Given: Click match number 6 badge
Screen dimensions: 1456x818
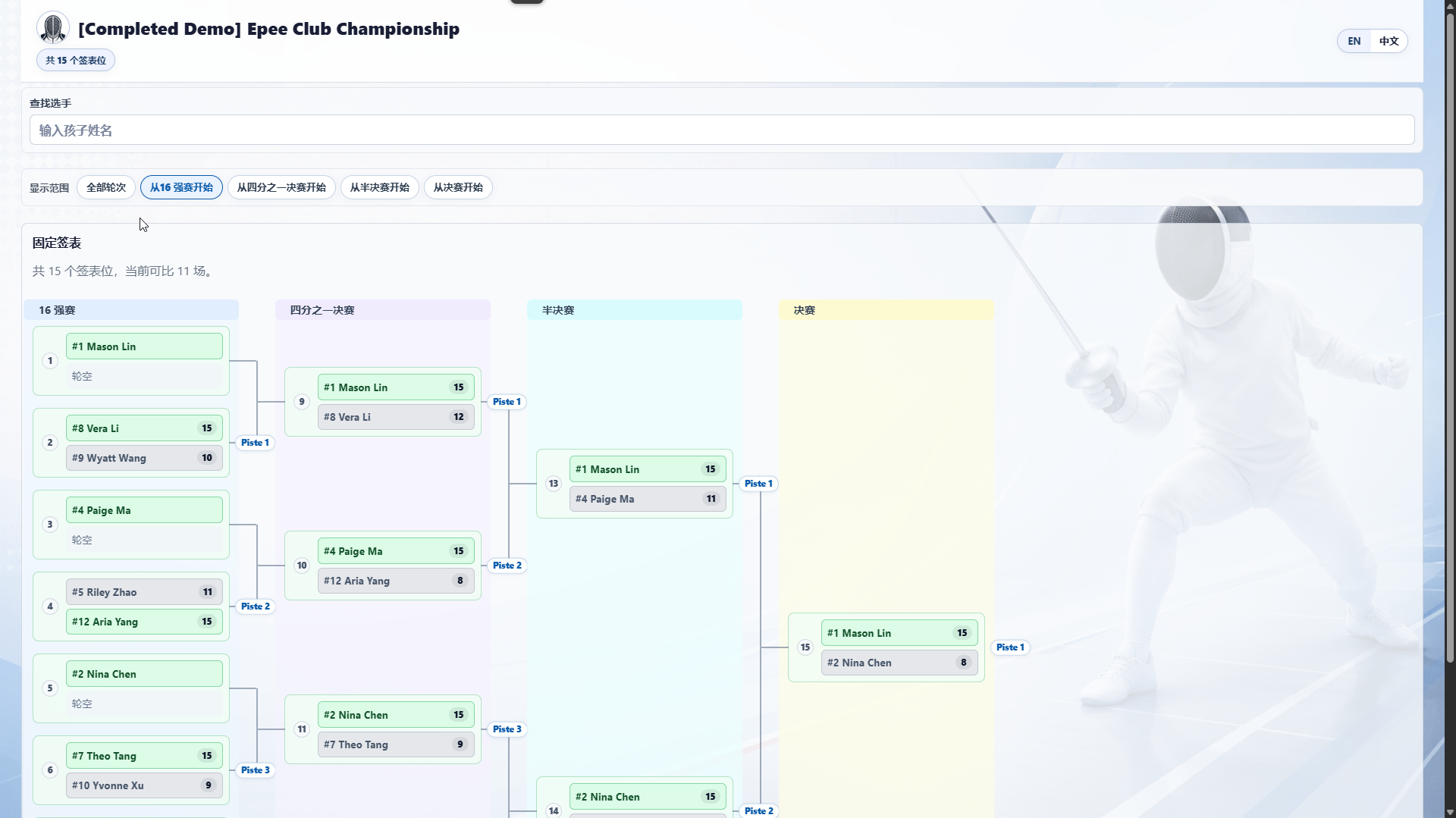Looking at the screenshot, I should [x=50, y=770].
